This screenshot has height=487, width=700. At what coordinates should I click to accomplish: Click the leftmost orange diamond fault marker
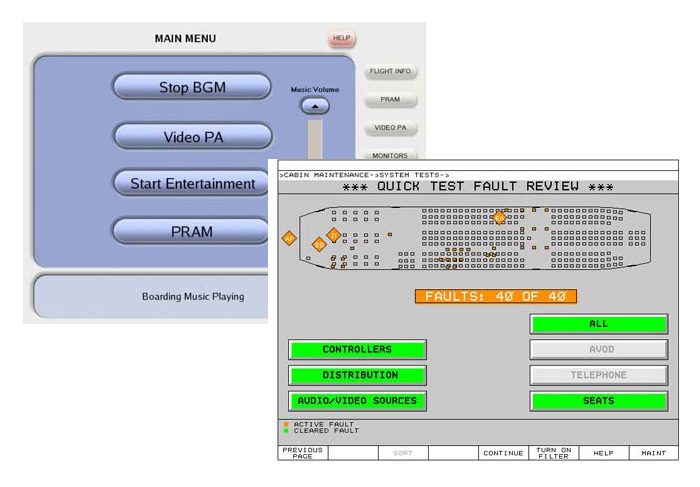289,238
